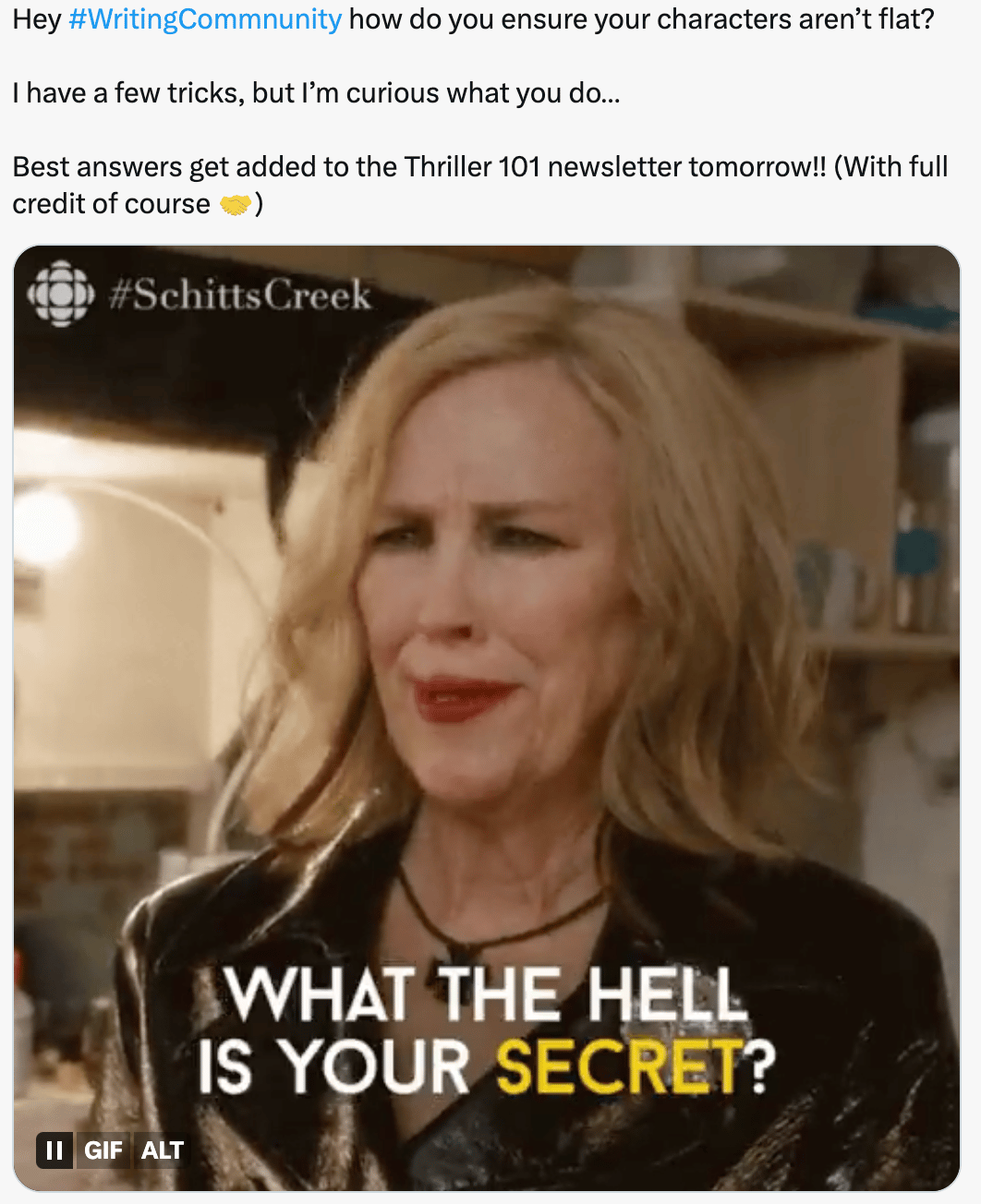Click the WHAT THE HELL caption
The width and height of the screenshot is (981, 1204).
click(x=484, y=995)
